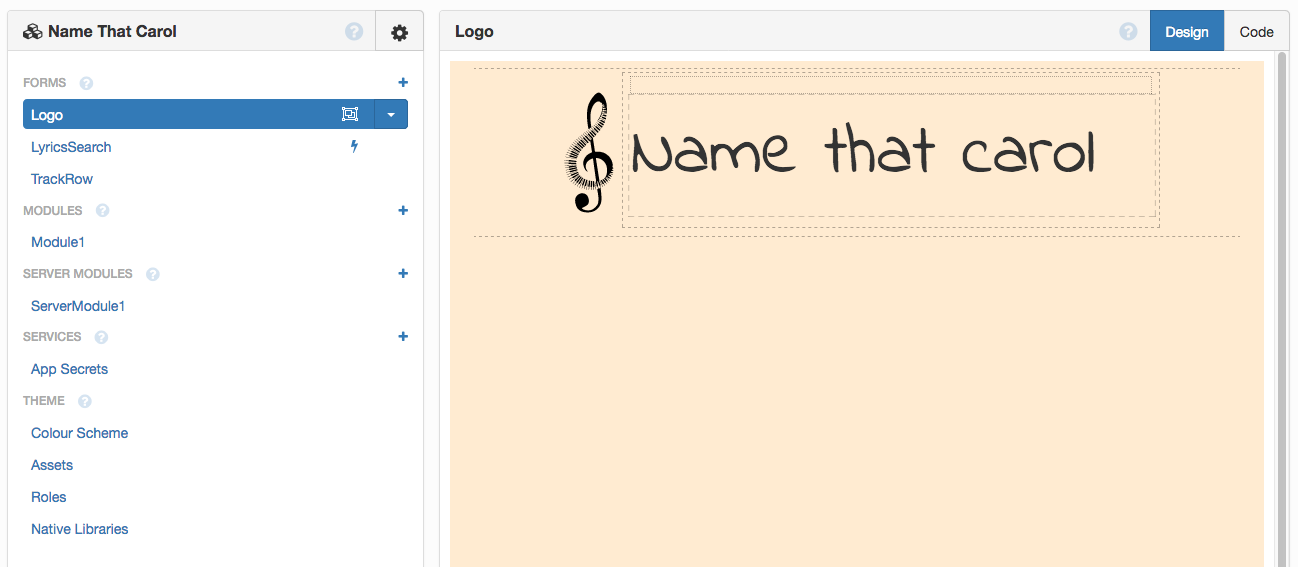This screenshot has width=1298, height=567.
Task: Open ServerModule1 in the editor
Action: coord(78,306)
